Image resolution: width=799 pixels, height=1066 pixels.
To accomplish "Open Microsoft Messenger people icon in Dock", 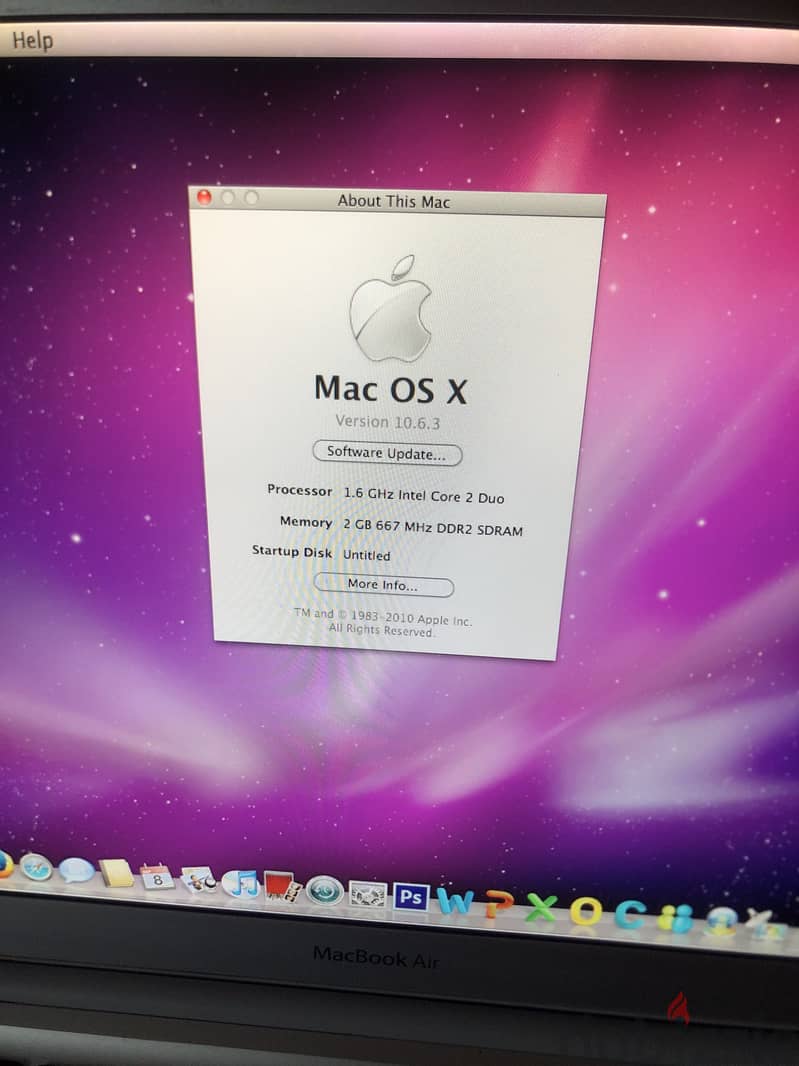I will pos(675,919).
